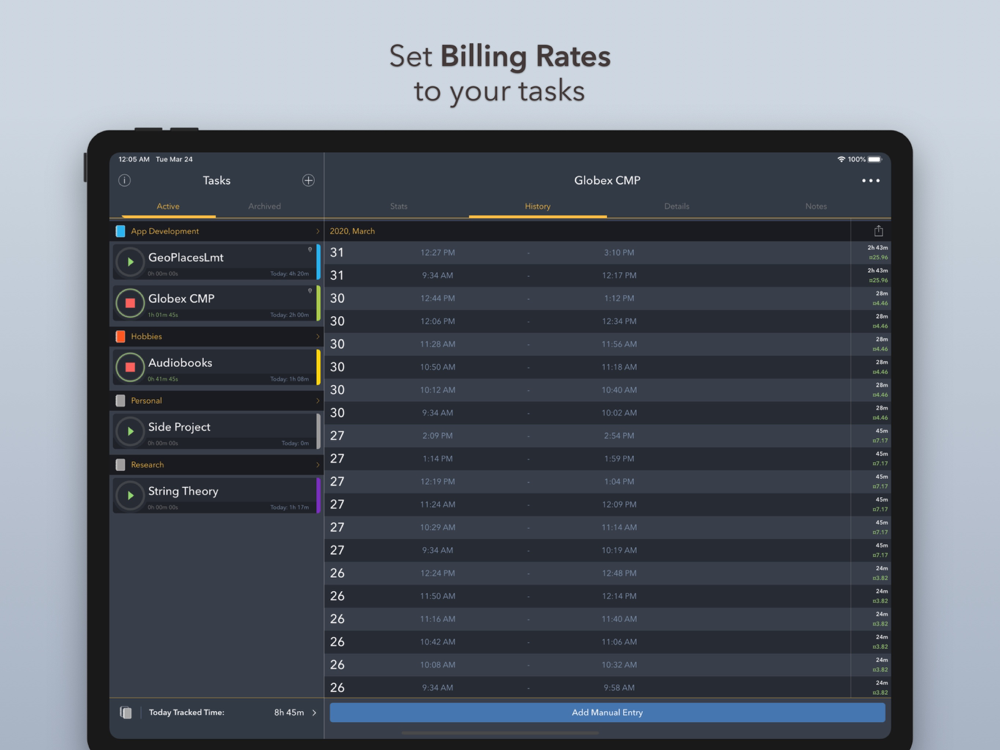Open the 31 entry starting 12:27 PM
The width and height of the screenshot is (1000, 750).
click(x=607, y=253)
